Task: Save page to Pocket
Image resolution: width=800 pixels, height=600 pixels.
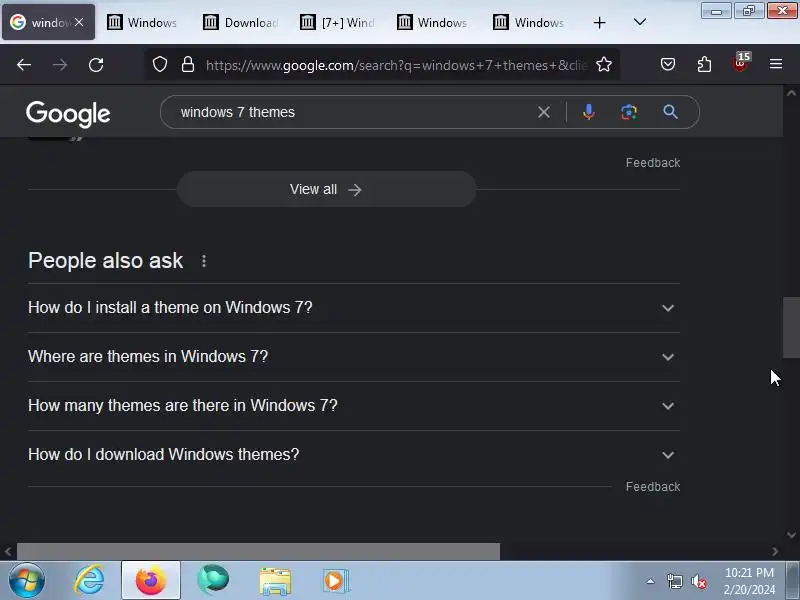Action: [x=668, y=65]
